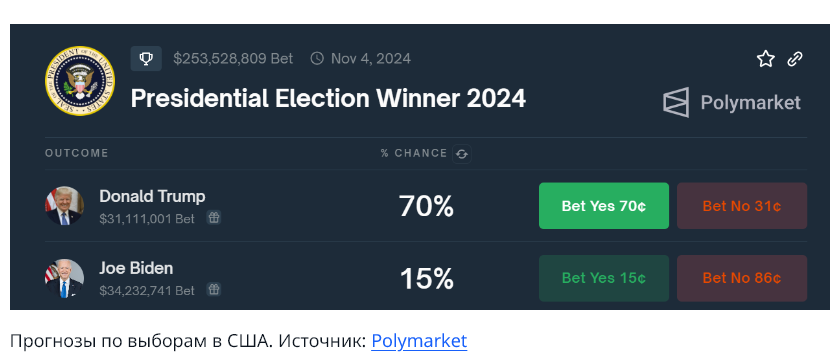831x362 pixels.
Task: Open the Polymarket source link
Action: tap(419, 341)
